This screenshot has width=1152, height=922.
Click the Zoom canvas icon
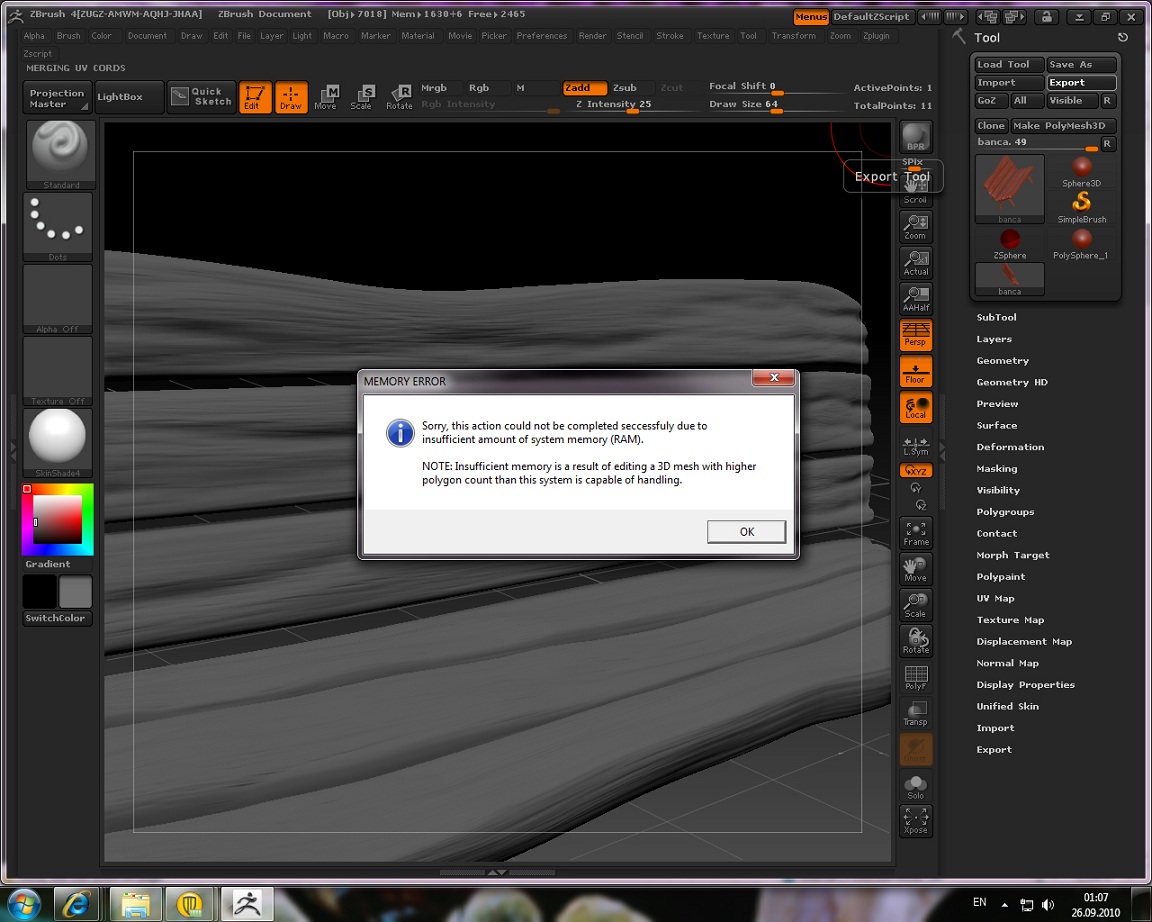[x=915, y=226]
